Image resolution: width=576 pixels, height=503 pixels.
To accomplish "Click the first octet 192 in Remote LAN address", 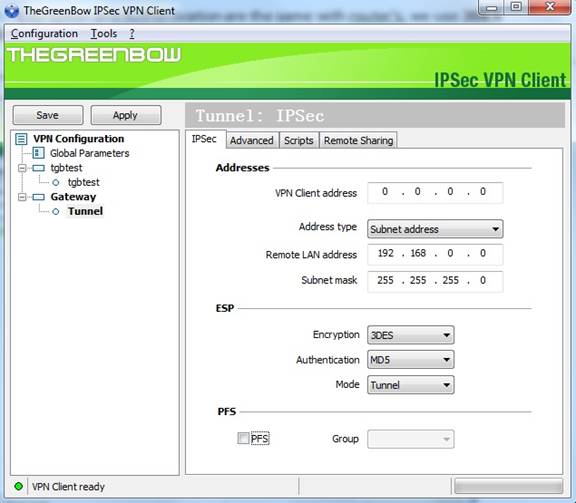I will click(385, 253).
